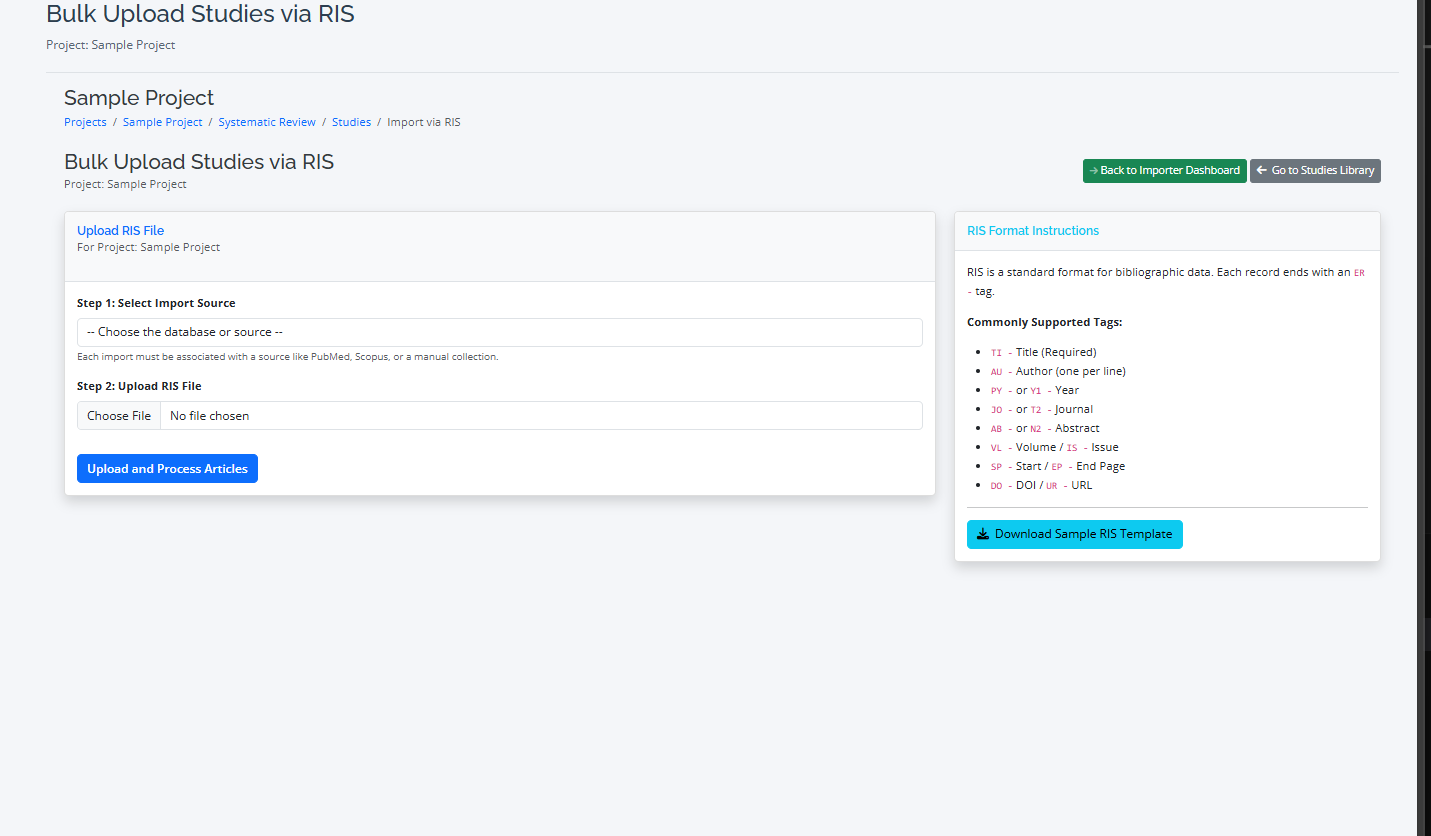
Task: Open the Studies breadcrumb link
Action: (x=351, y=122)
